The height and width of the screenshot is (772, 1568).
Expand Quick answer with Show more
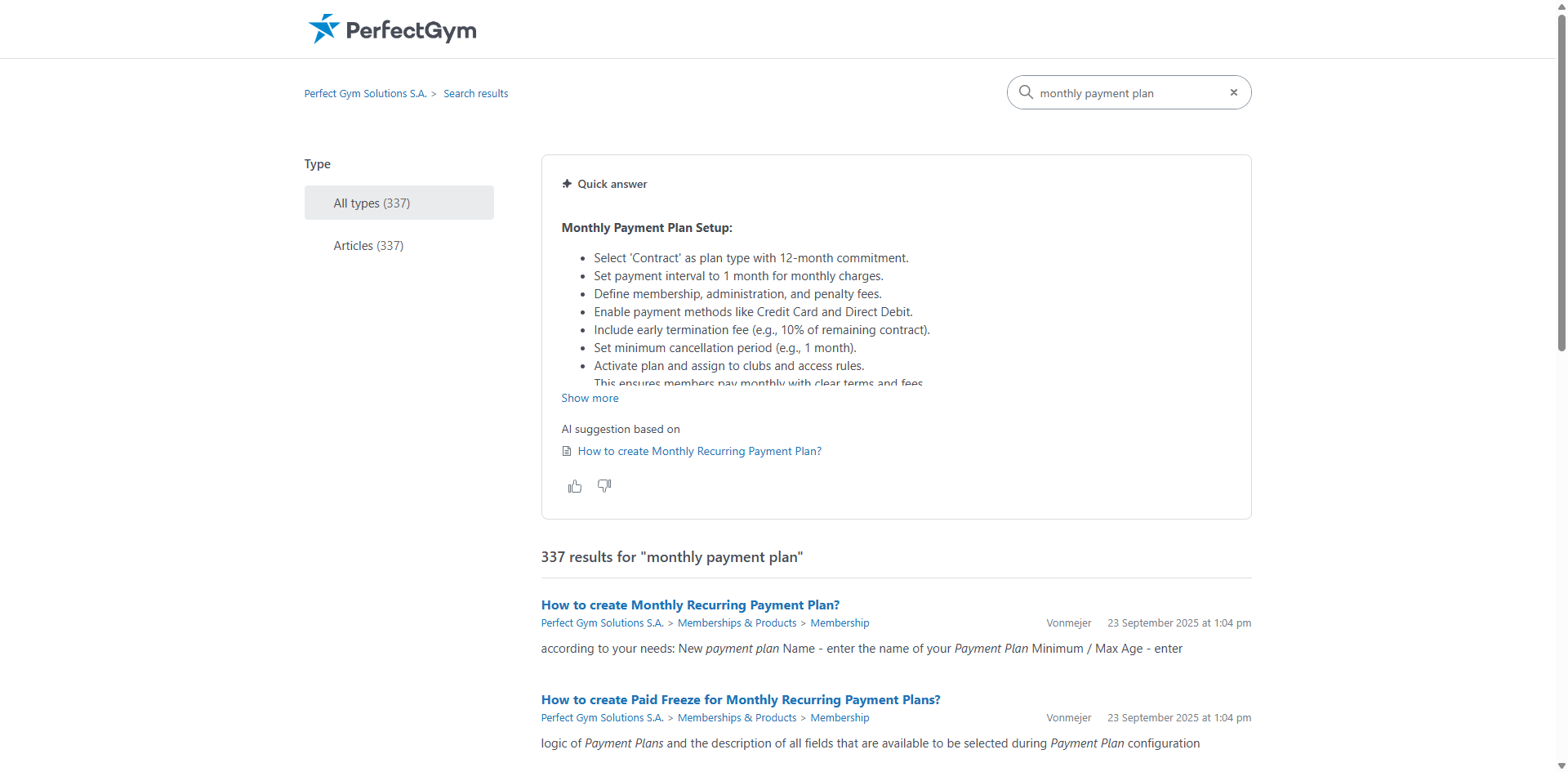[590, 398]
